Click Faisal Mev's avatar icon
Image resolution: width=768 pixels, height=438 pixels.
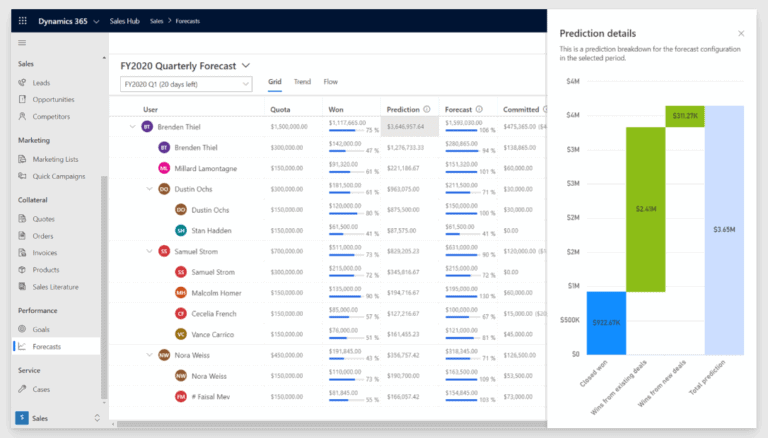pos(181,396)
